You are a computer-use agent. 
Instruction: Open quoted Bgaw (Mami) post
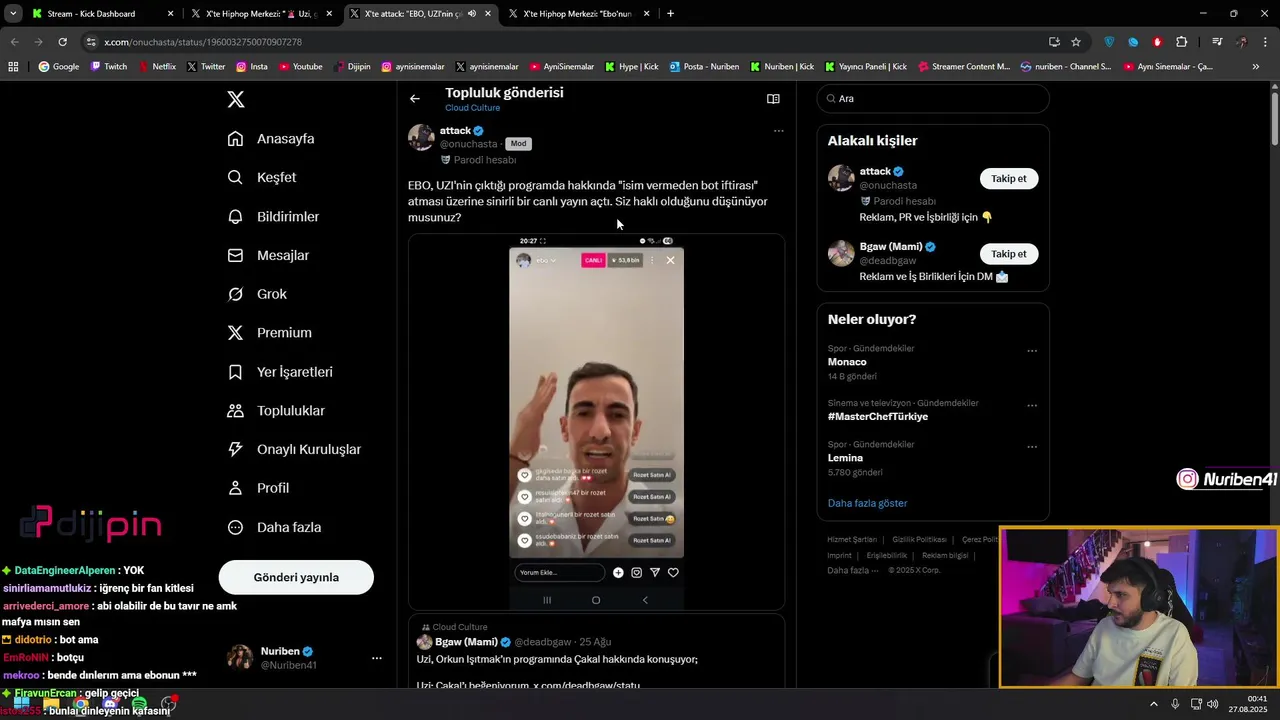tap(596, 652)
